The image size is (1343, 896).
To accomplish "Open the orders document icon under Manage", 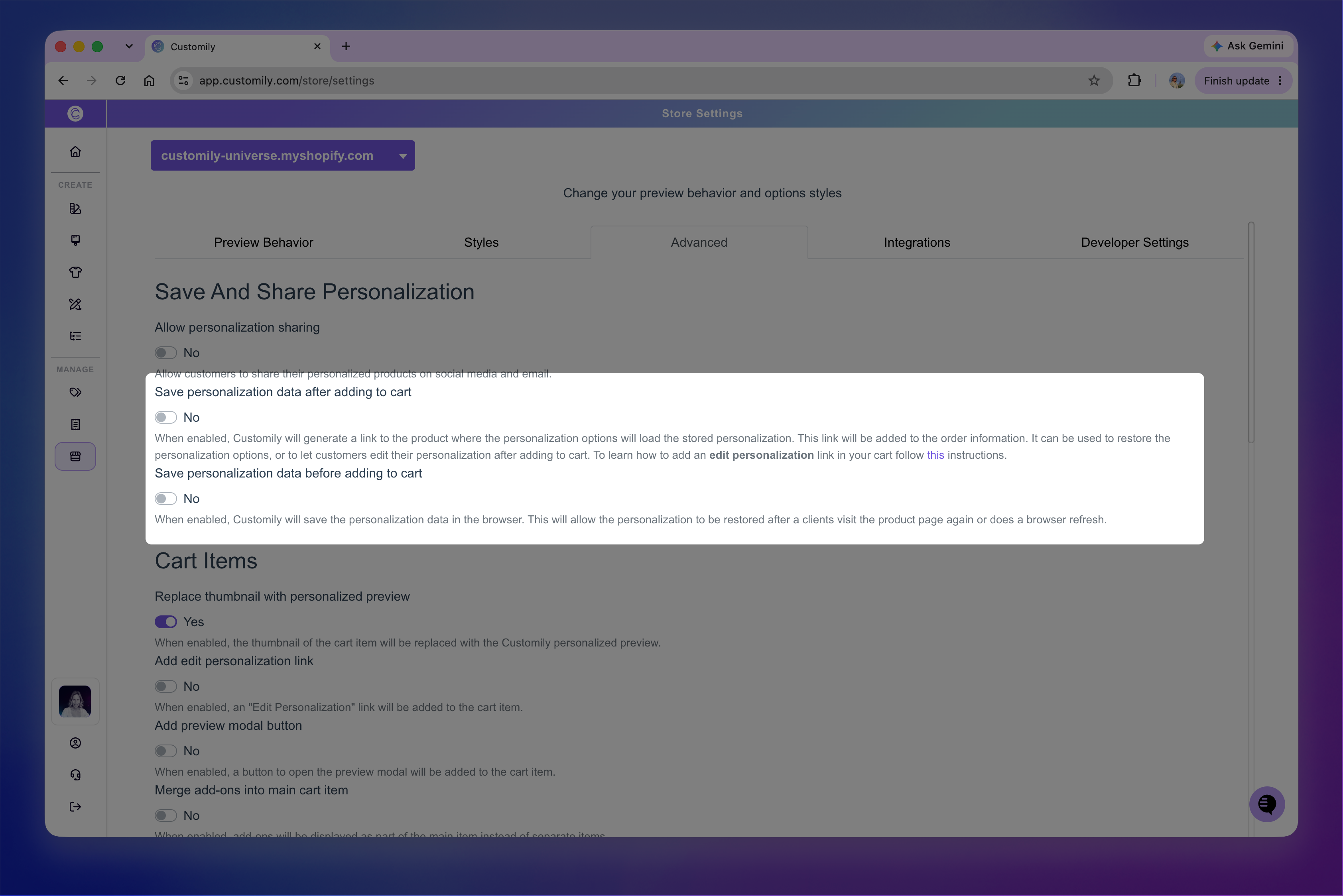I will coord(75,424).
